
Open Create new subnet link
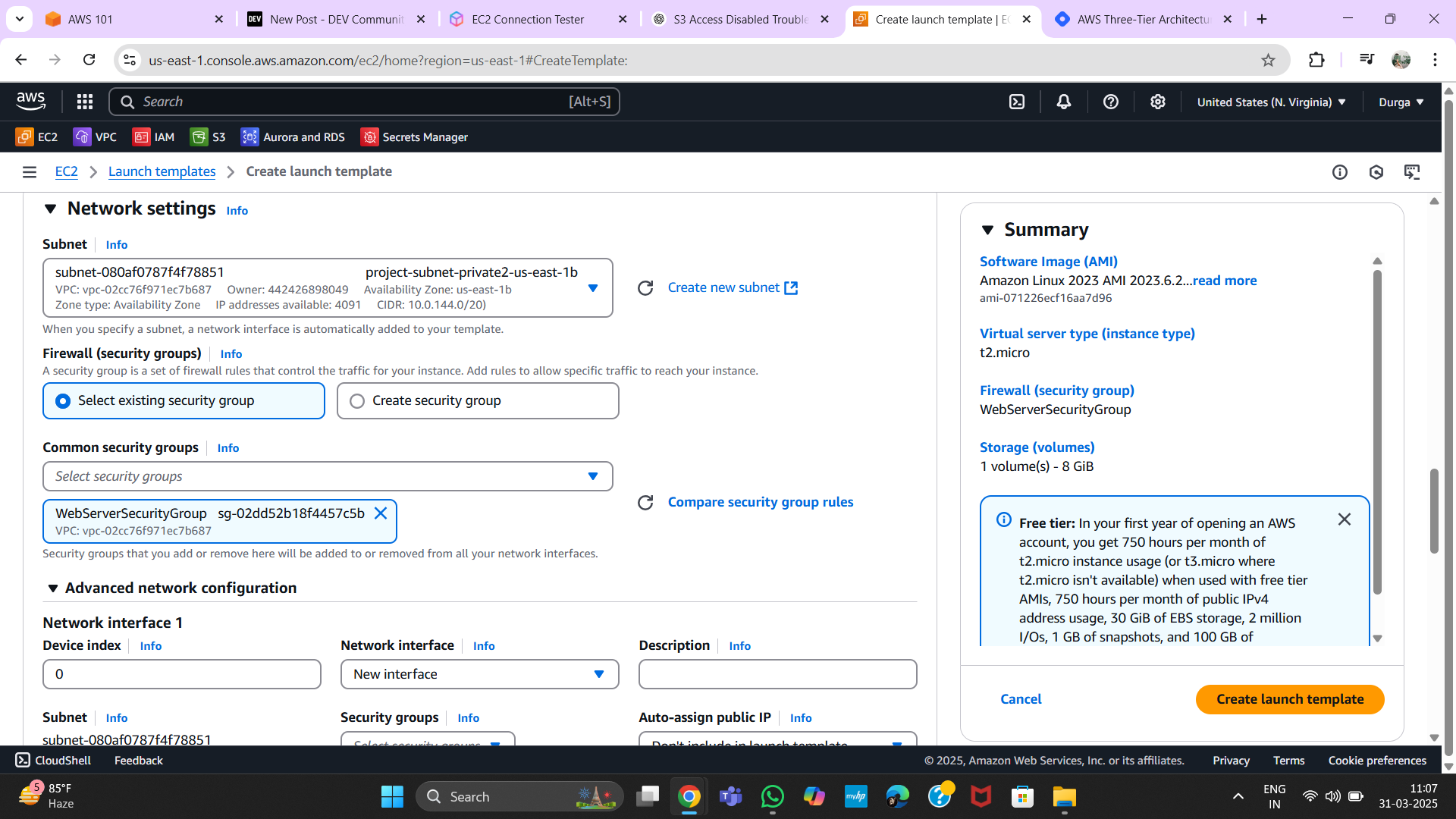(733, 288)
